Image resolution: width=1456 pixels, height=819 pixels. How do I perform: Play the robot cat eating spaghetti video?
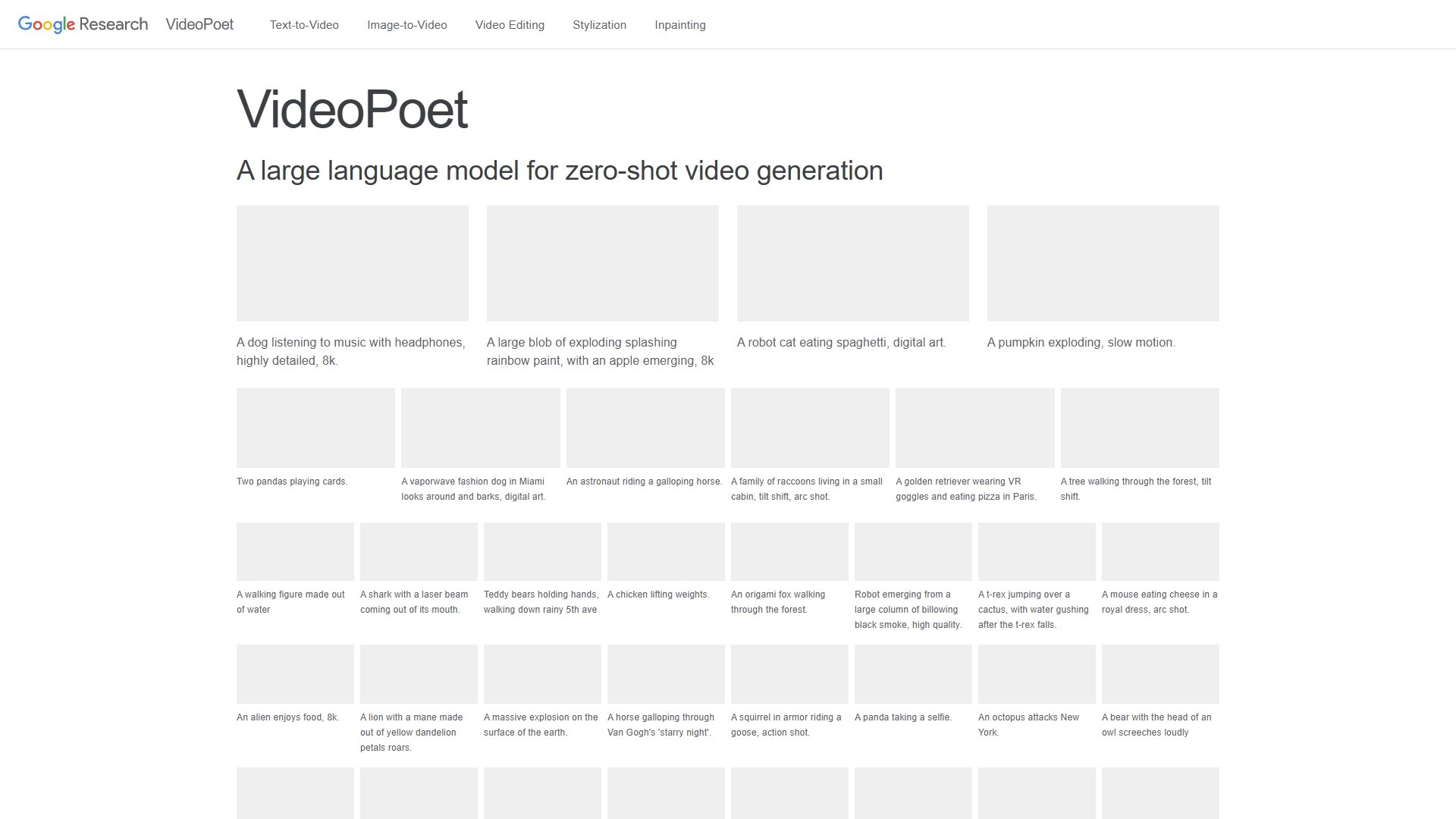853,263
